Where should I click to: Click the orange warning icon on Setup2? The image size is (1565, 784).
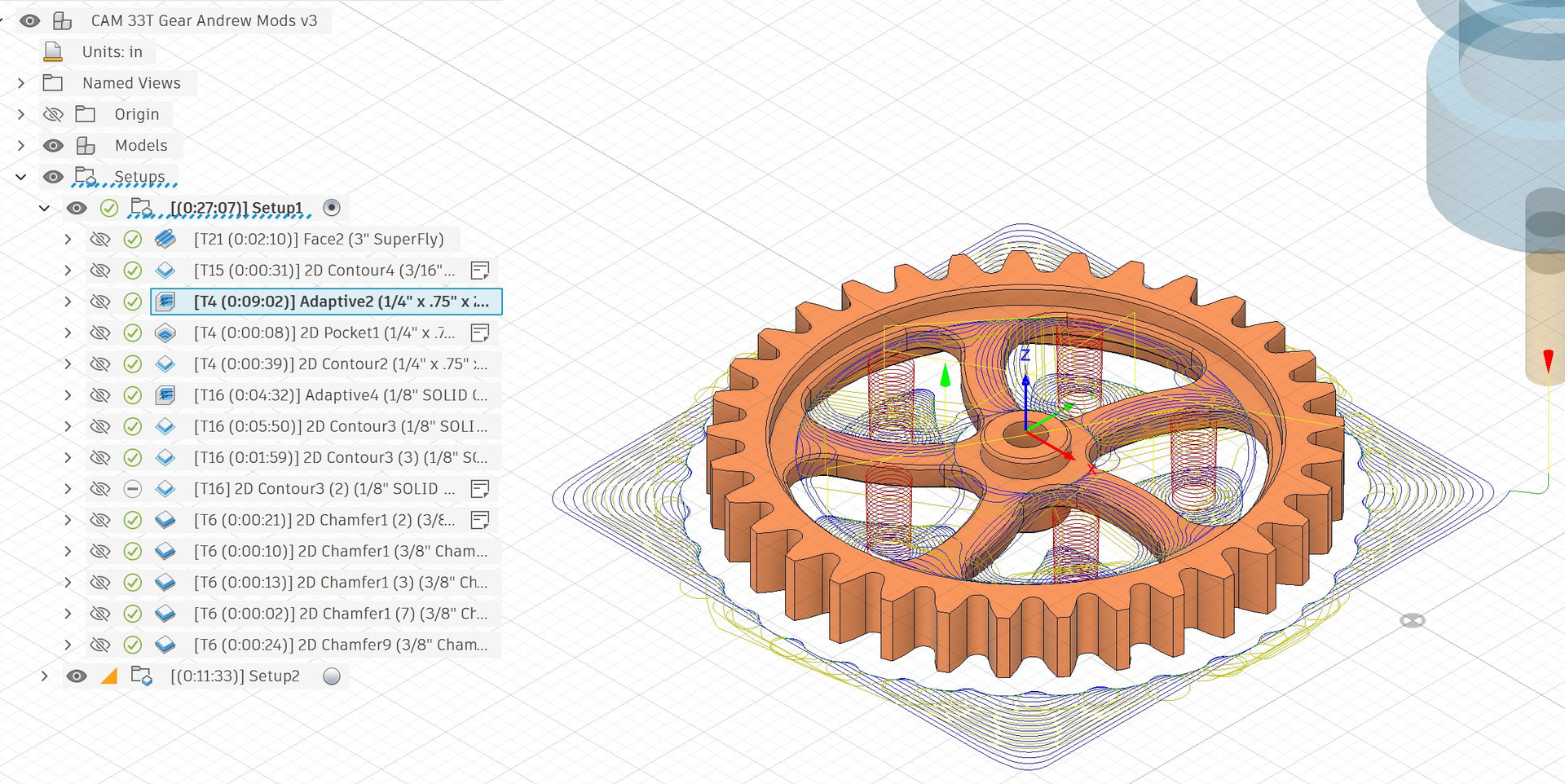tap(109, 676)
